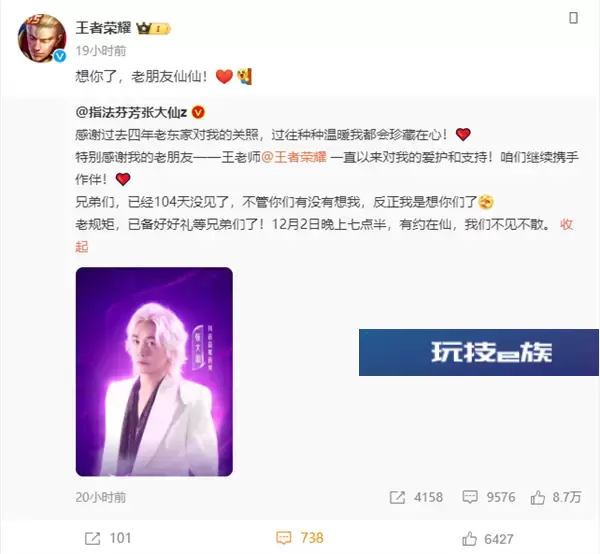The width and height of the screenshot is (600, 554).
Task: Open the 738 comments tab
Action: [x=300, y=538]
